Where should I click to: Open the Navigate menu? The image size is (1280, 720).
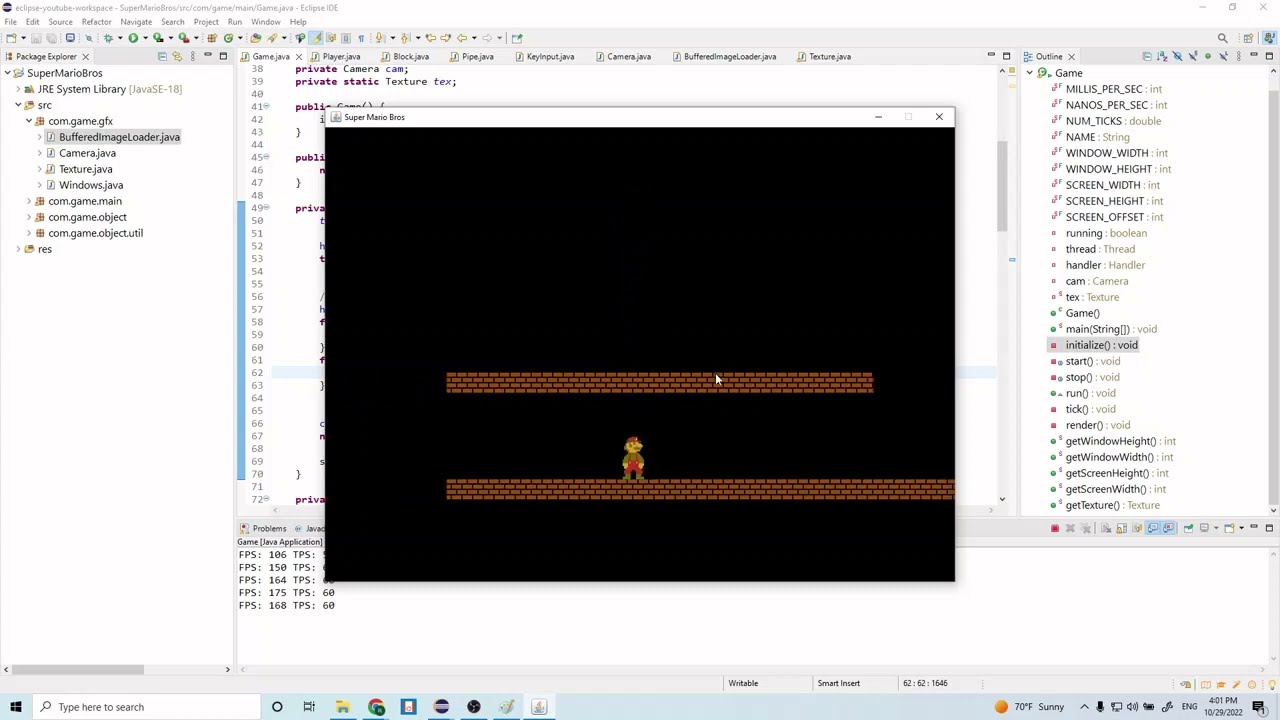click(x=136, y=22)
